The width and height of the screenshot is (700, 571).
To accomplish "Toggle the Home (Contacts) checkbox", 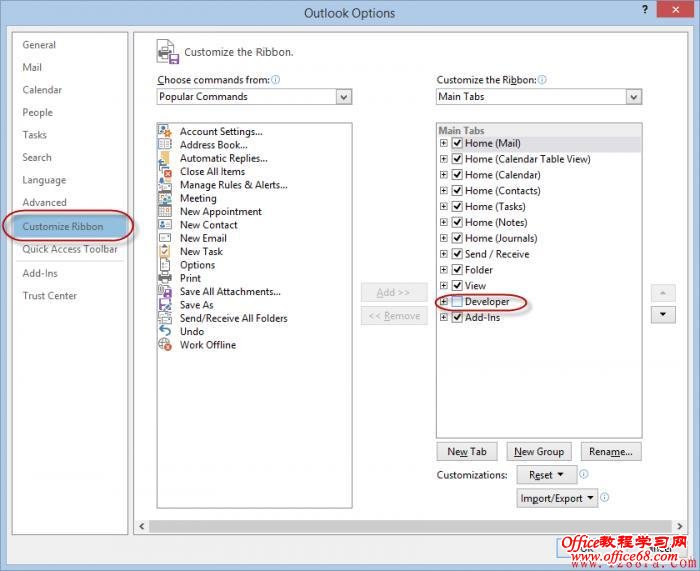I will click(x=457, y=191).
